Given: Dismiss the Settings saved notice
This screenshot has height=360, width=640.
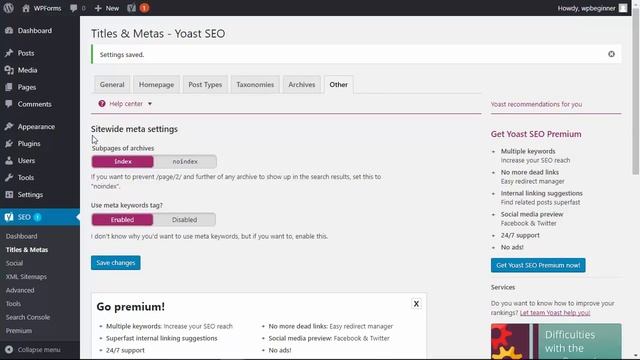Looking at the screenshot, I should [611, 54].
